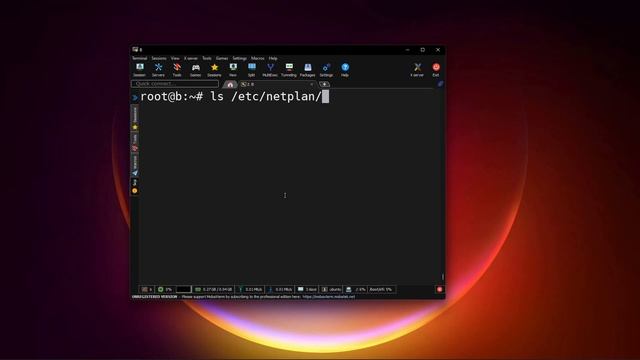
Task: Open the Packages toolbar button
Action: 307,70
